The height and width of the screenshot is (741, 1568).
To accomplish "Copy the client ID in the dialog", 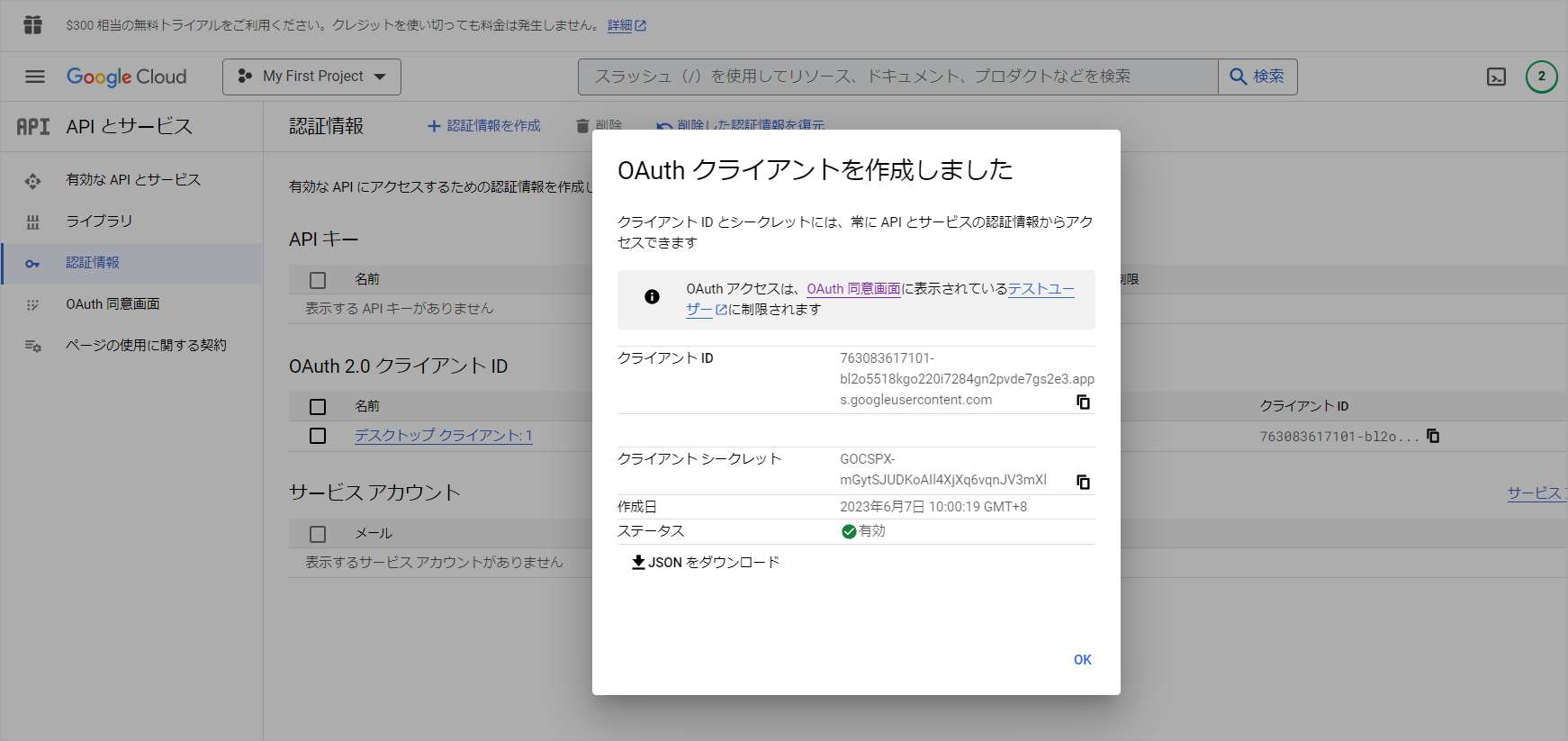I will (x=1083, y=402).
